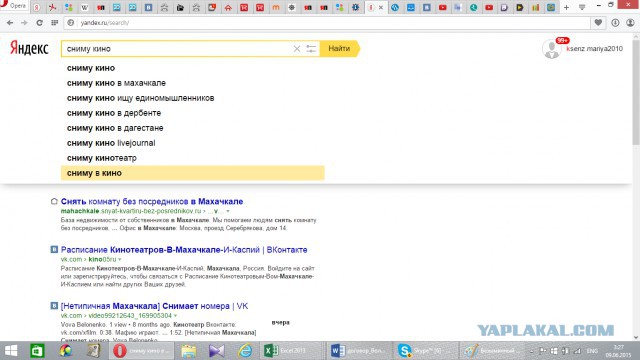
Task: Expand dropdown arrow next to mahachkale result URL
Action: tap(228, 211)
